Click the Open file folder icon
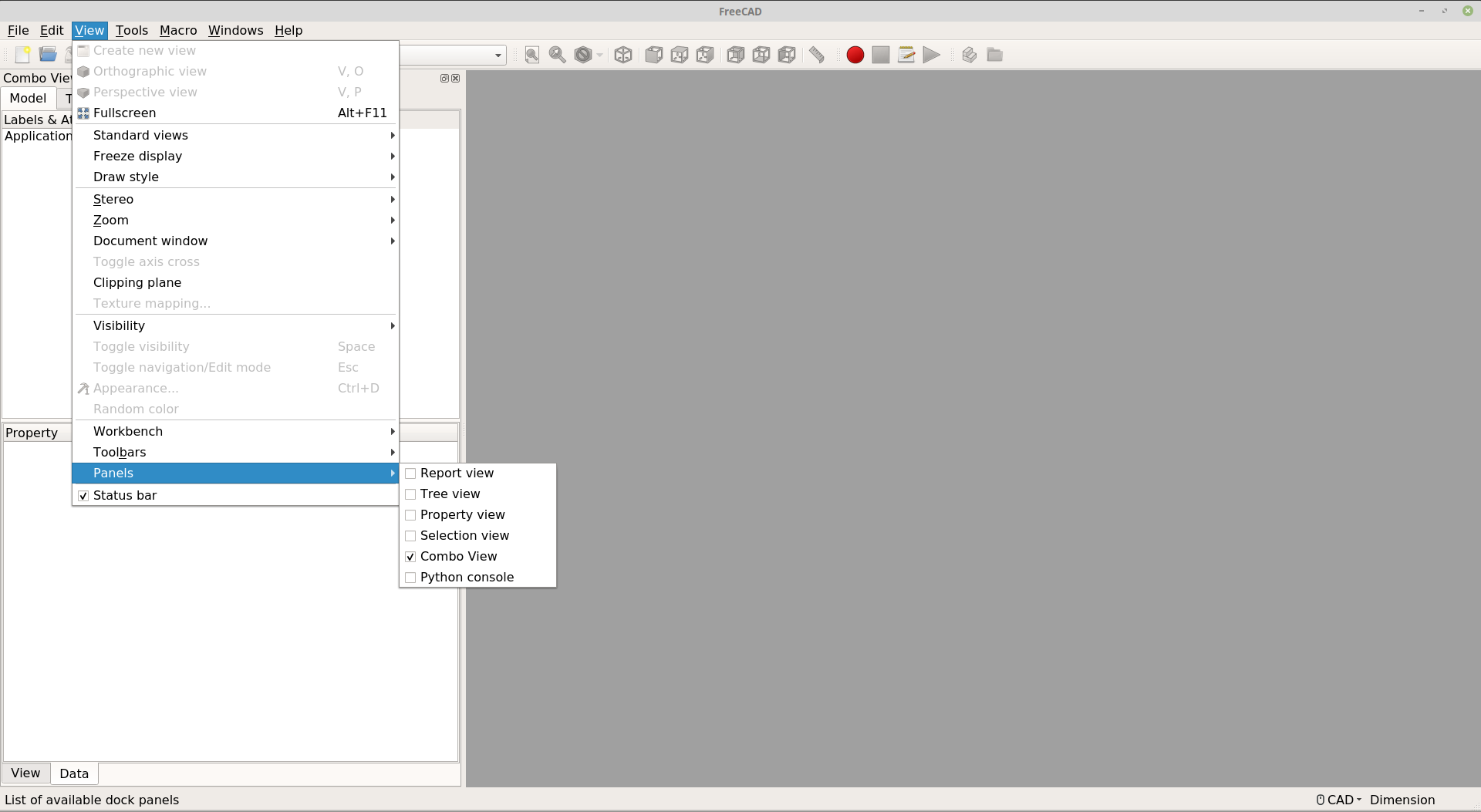 [48, 54]
